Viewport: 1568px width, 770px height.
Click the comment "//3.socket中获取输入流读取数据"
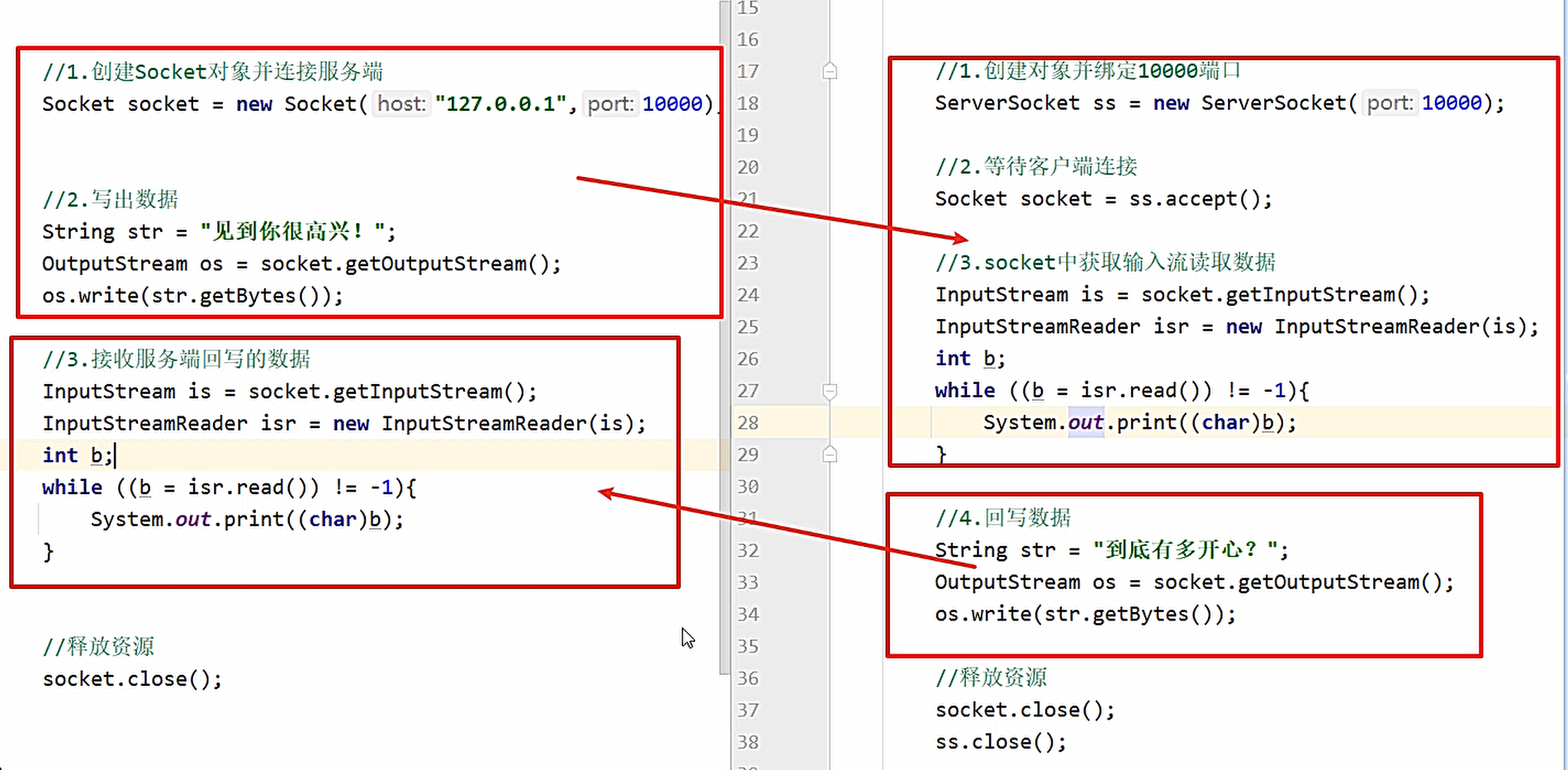point(1106,263)
